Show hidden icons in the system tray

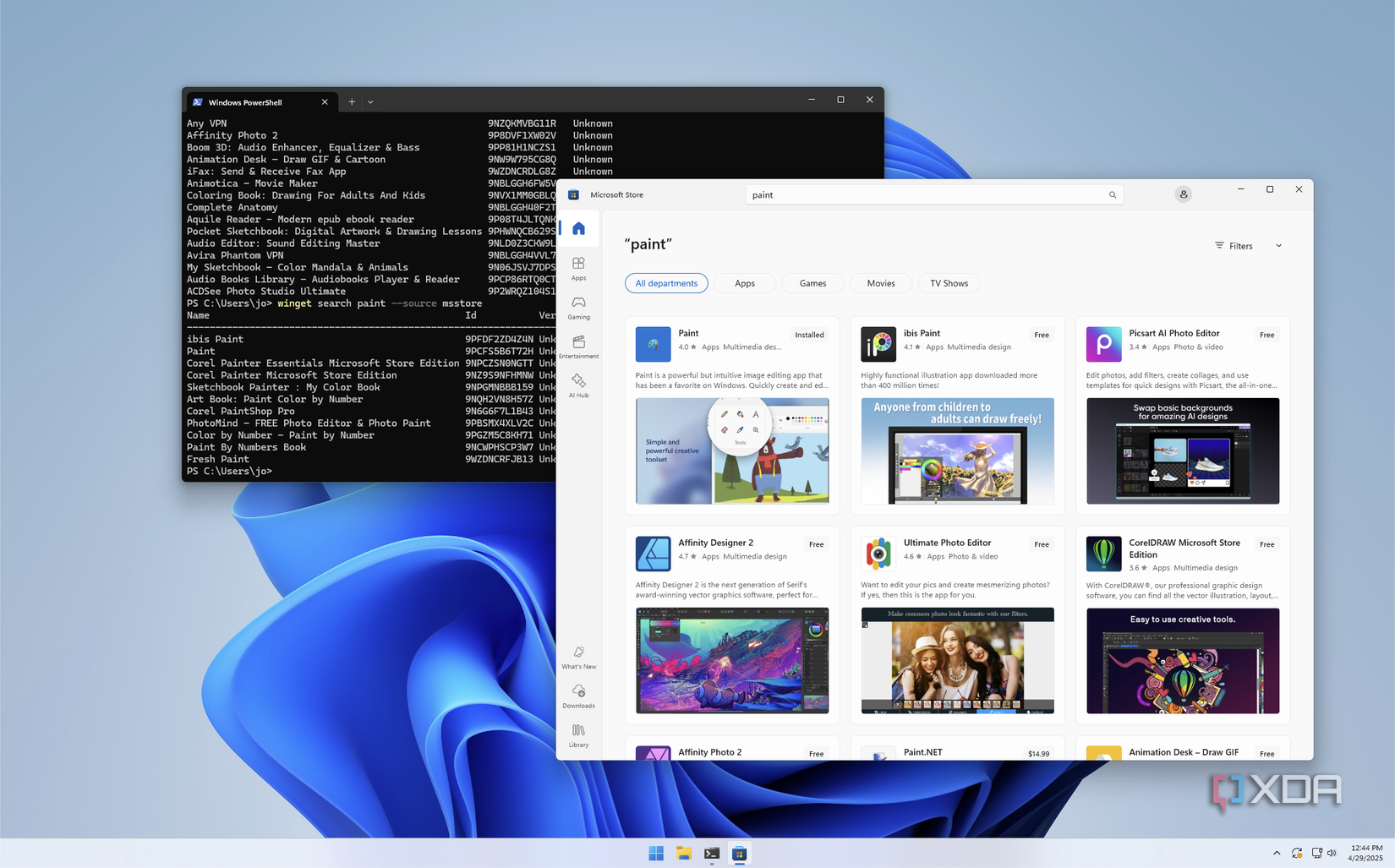(1276, 853)
